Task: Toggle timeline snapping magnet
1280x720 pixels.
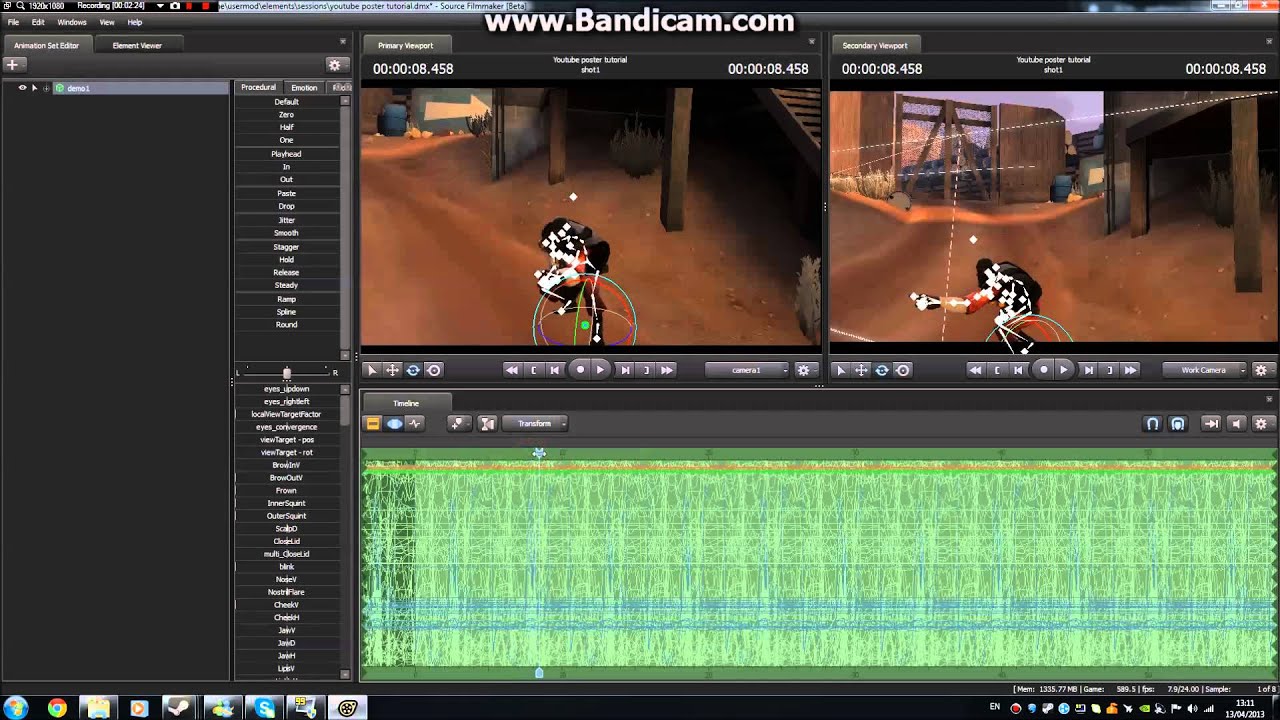Action: pos(1152,424)
